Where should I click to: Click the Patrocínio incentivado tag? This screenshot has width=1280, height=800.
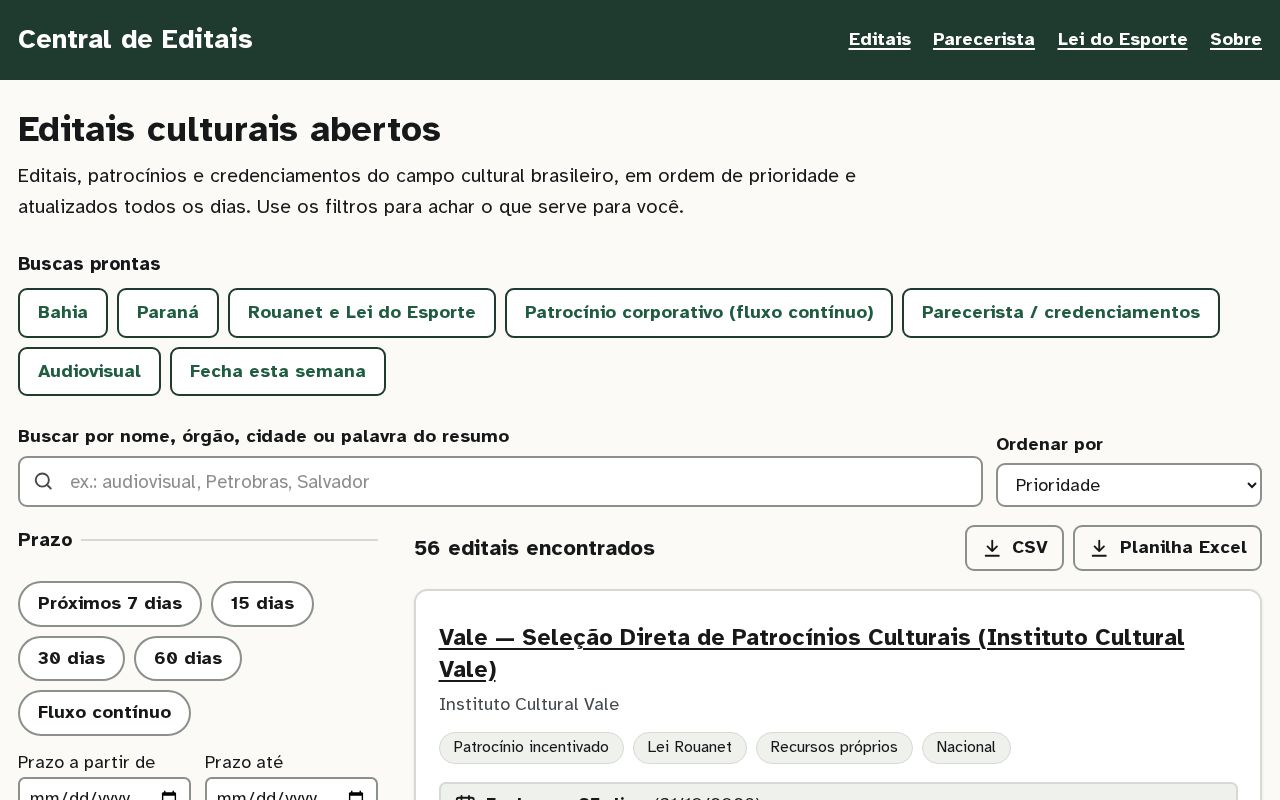point(531,748)
